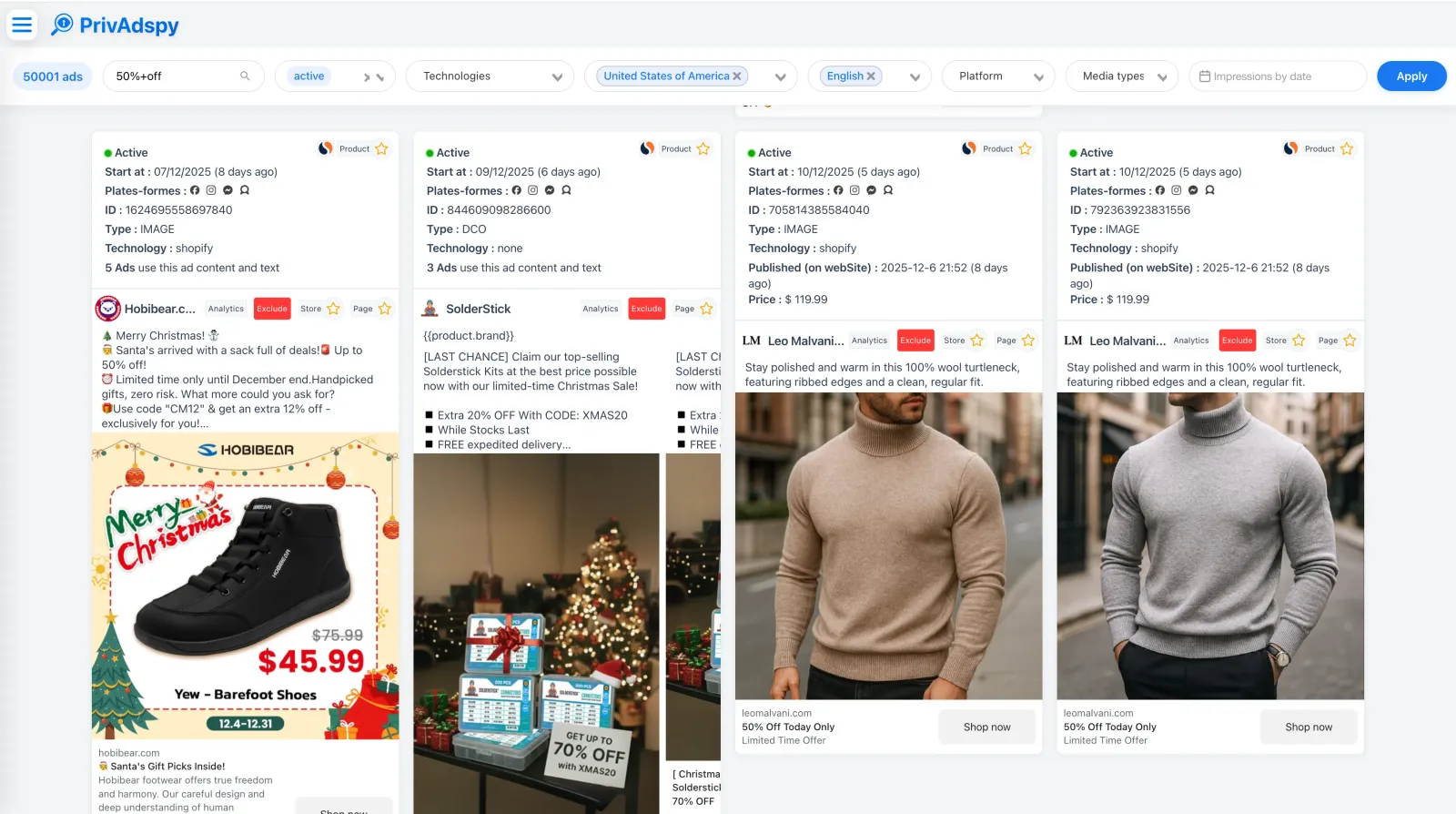Star the SolderStick page
Image resolution: width=1456 pixels, height=814 pixels.
706,309
